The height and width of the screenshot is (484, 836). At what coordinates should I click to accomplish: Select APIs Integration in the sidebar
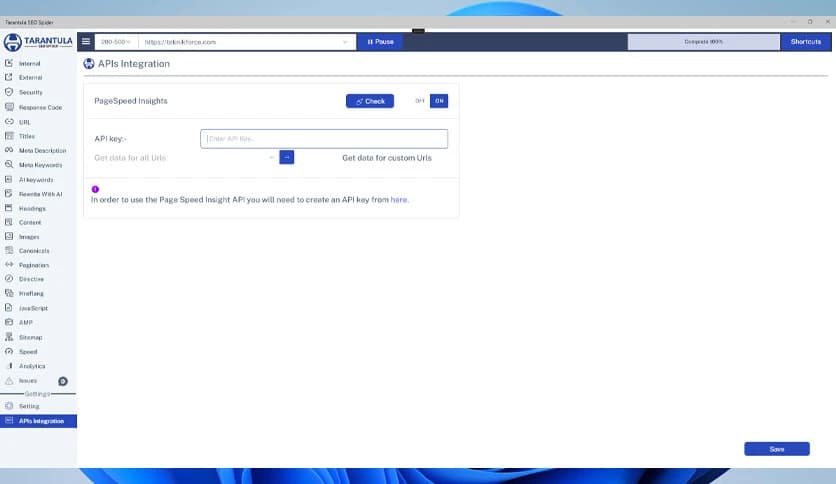click(x=38, y=421)
